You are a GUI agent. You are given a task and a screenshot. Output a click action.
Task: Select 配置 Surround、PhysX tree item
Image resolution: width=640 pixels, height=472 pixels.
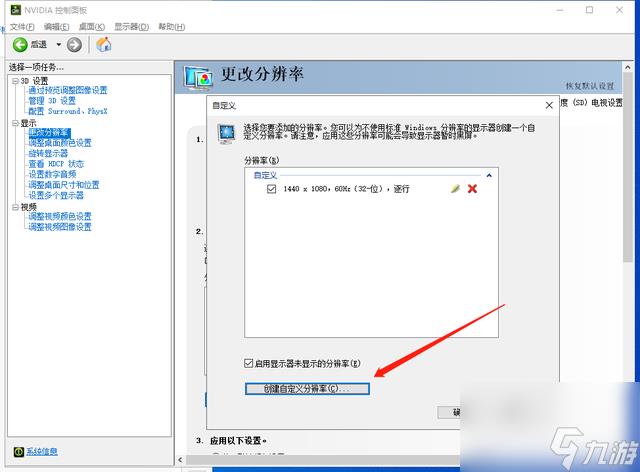(67, 111)
